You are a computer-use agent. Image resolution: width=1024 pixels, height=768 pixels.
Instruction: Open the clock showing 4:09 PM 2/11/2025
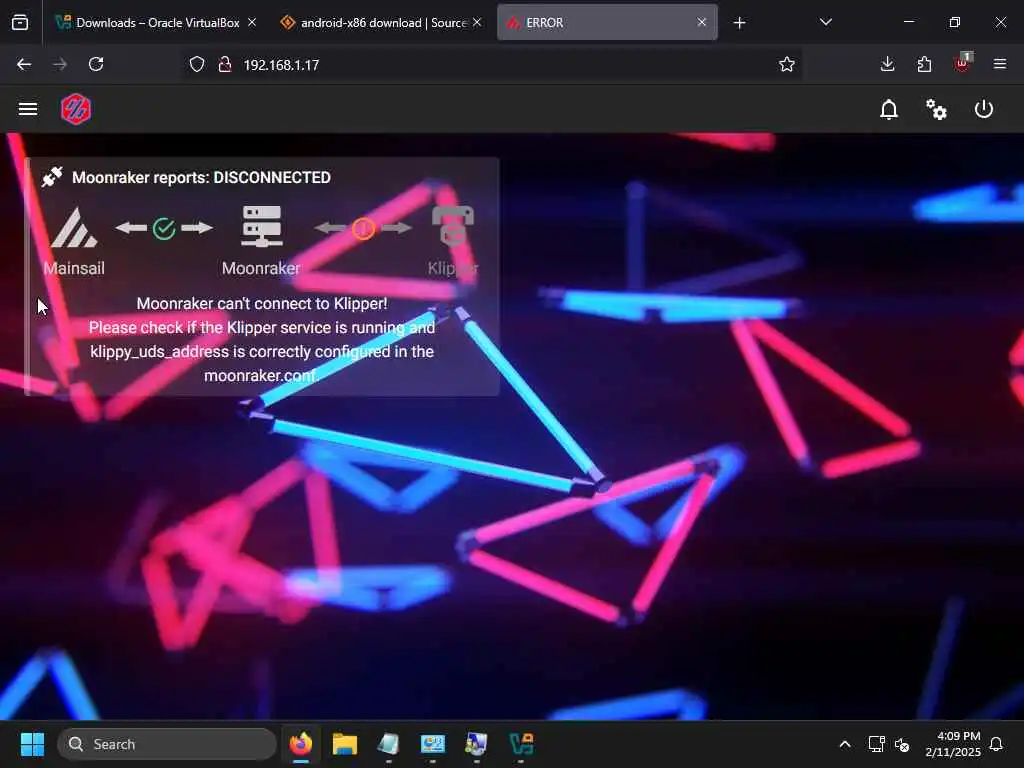[x=953, y=744]
